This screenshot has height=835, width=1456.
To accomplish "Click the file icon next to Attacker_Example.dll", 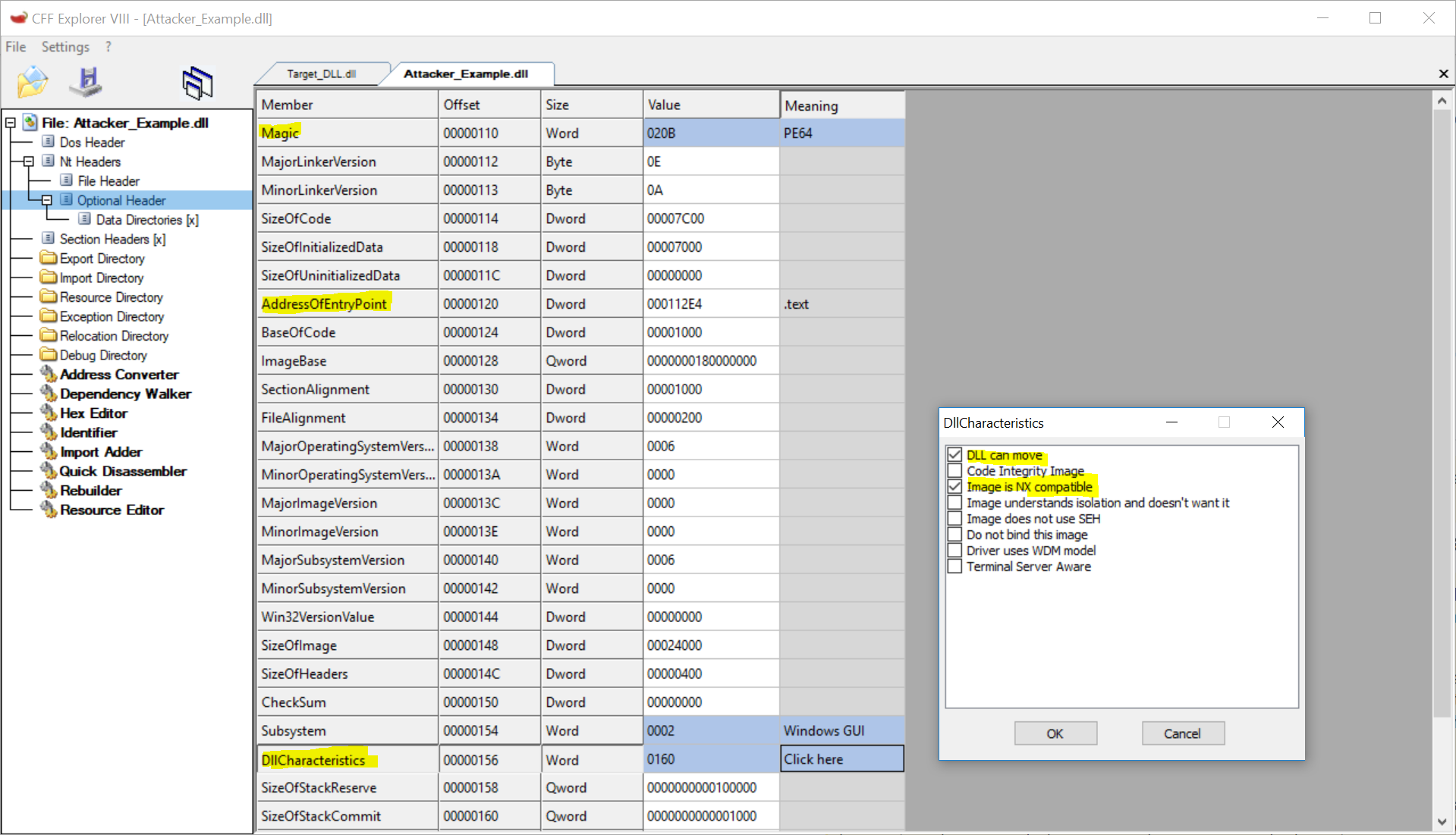I will click(x=30, y=122).
